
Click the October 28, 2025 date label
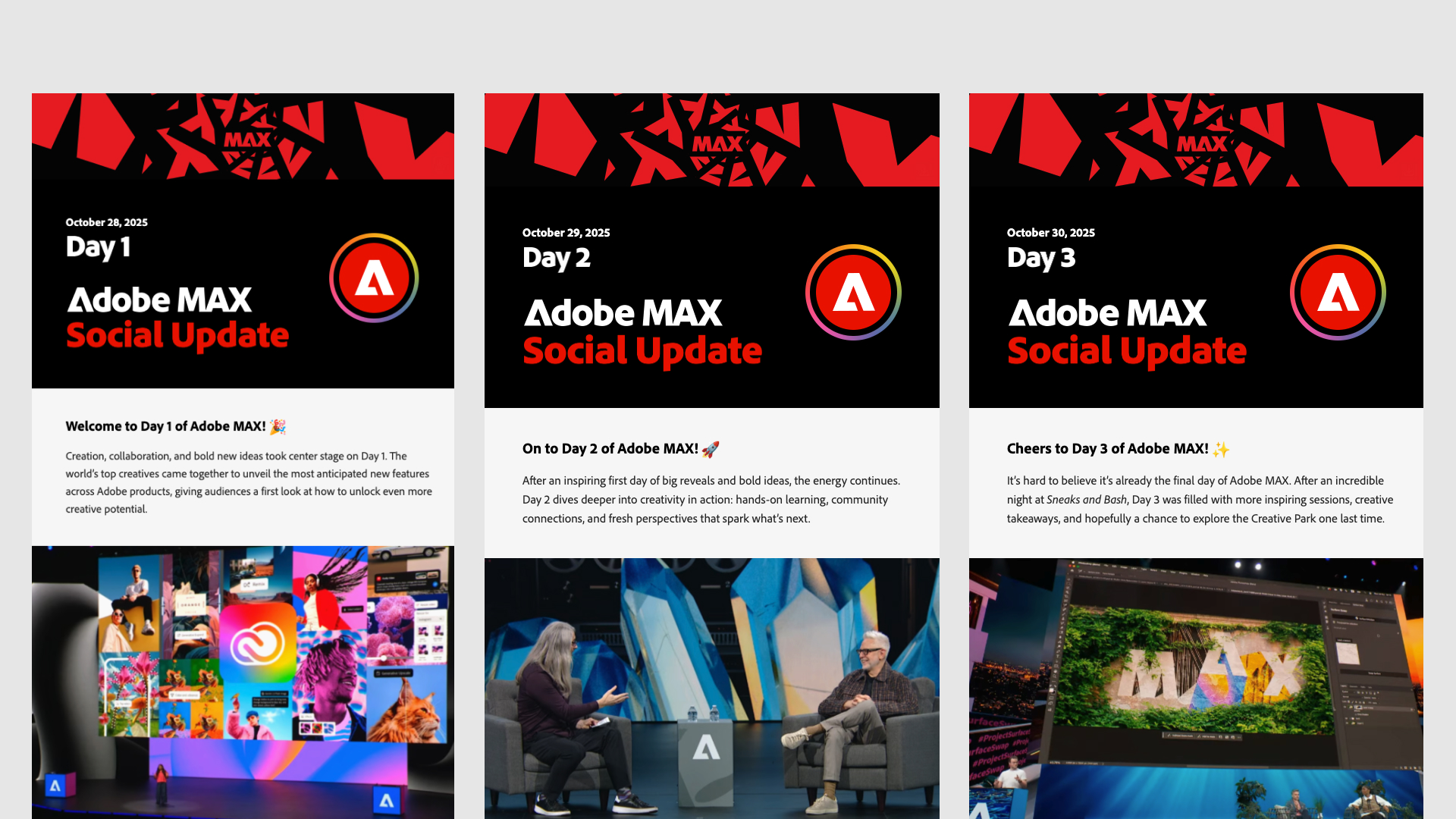[106, 222]
